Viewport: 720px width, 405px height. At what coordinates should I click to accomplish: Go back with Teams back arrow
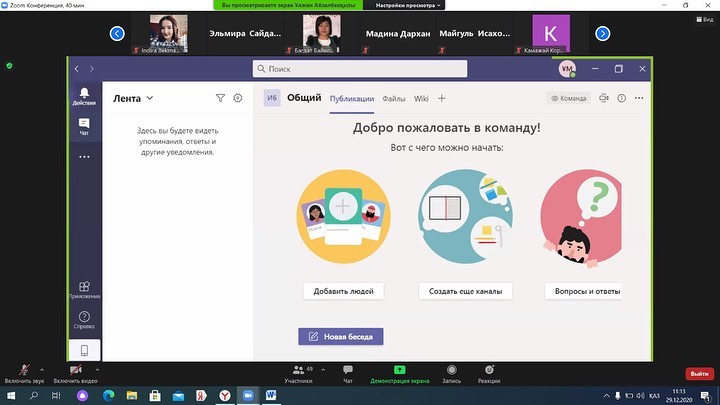point(77,69)
